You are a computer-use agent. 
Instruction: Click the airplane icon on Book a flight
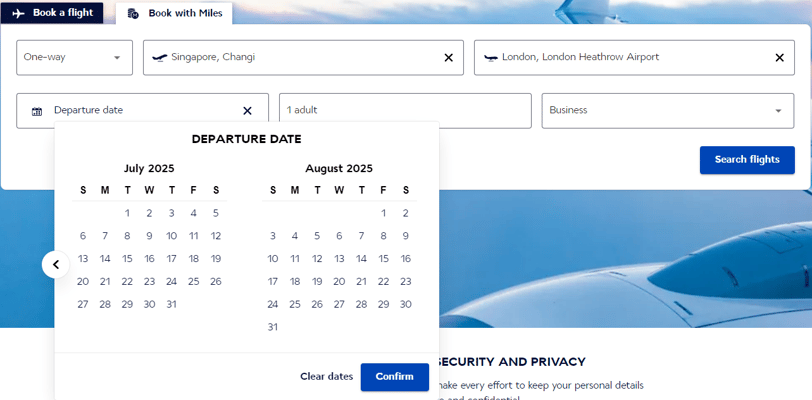[19, 13]
